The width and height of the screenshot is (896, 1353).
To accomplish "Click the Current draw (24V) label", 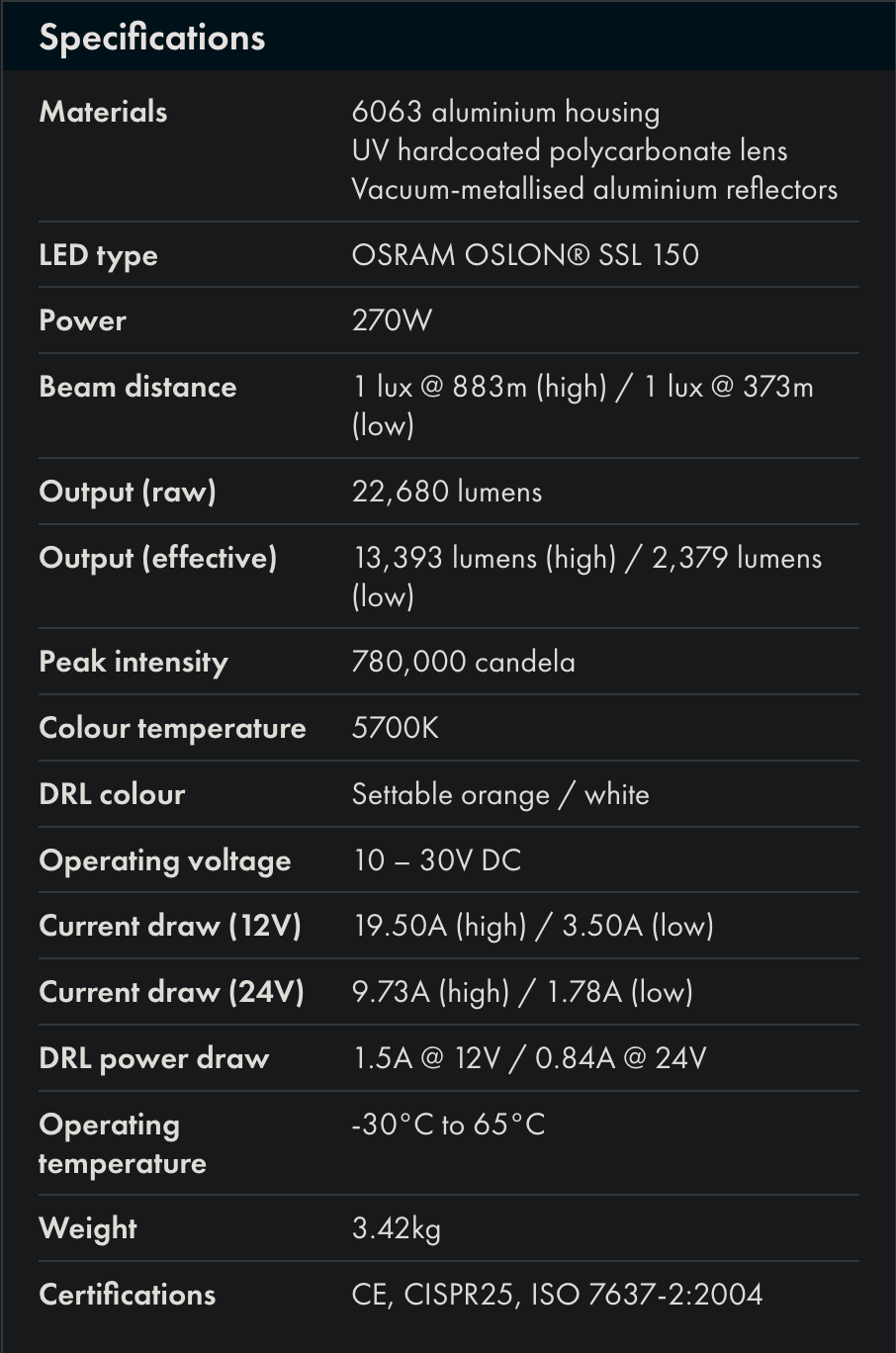I will (171, 992).
